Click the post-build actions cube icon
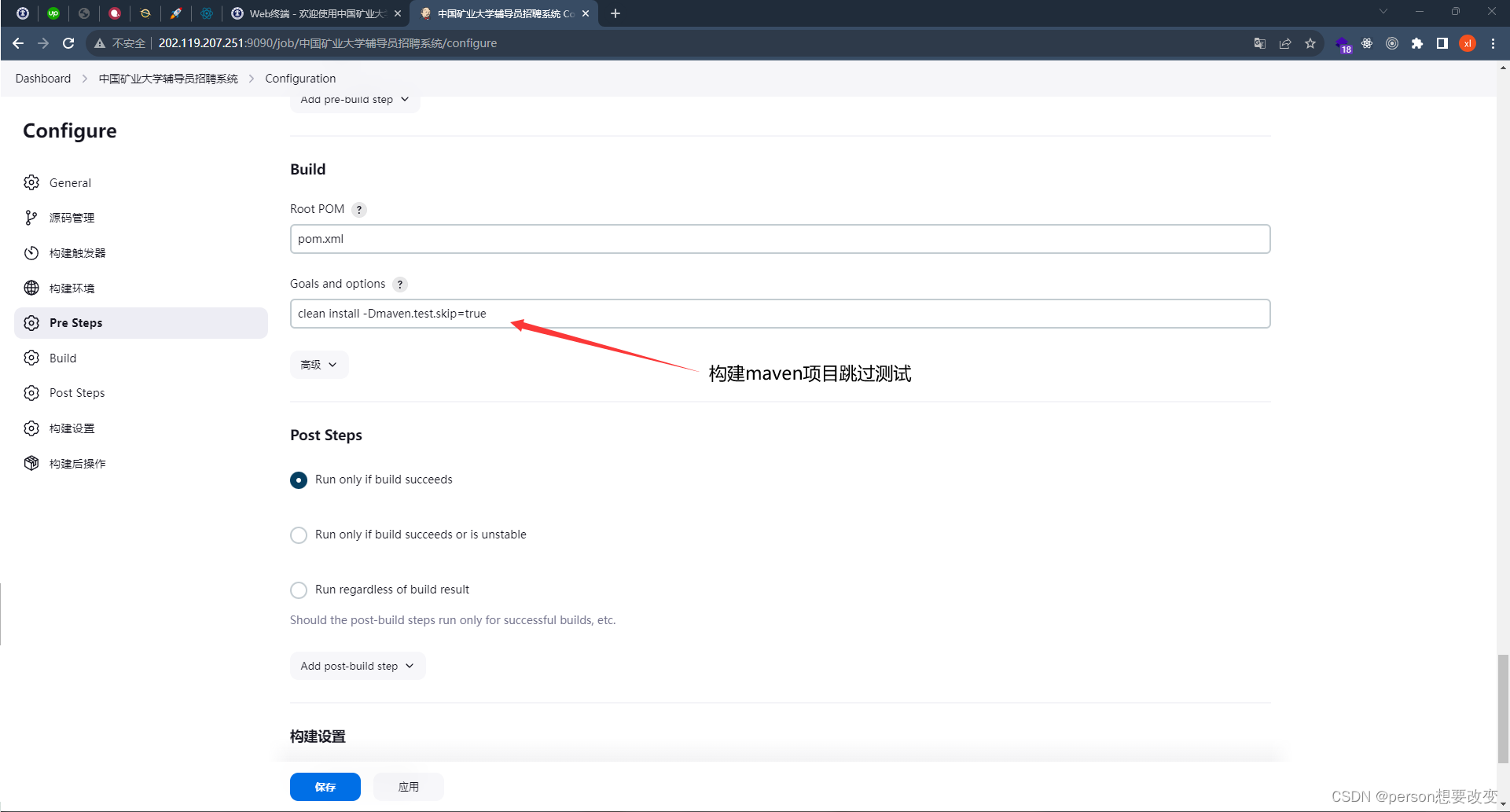This screenshot has width=1510, height=812. [x=31, y=463]
